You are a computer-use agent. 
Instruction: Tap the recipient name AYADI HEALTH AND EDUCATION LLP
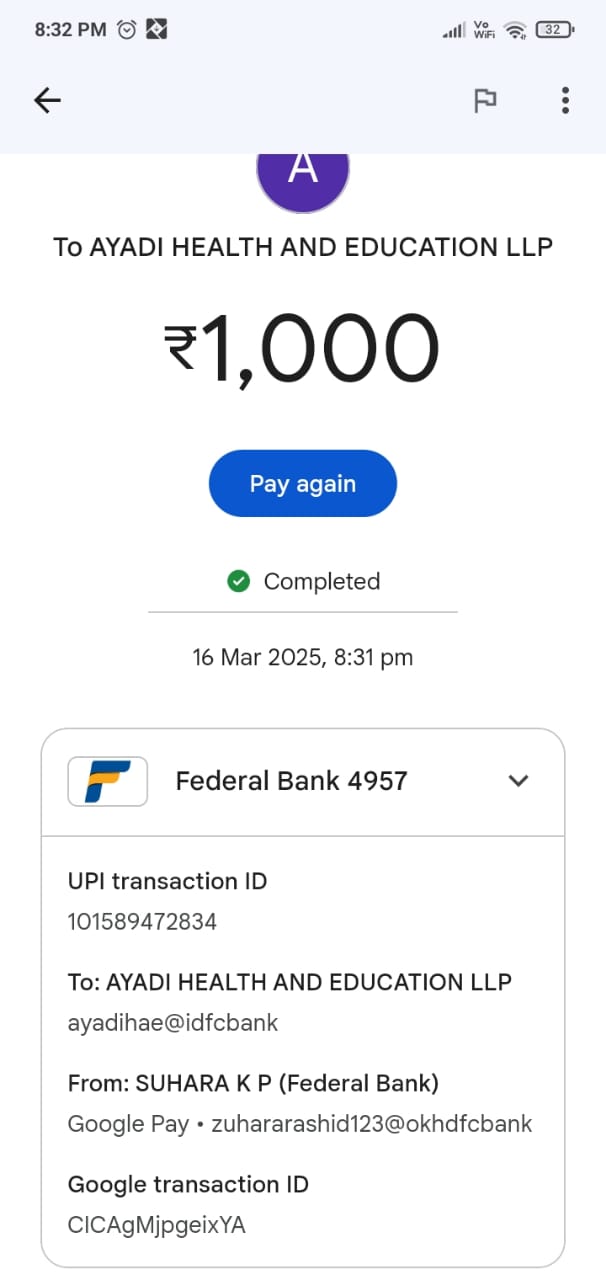302,247
